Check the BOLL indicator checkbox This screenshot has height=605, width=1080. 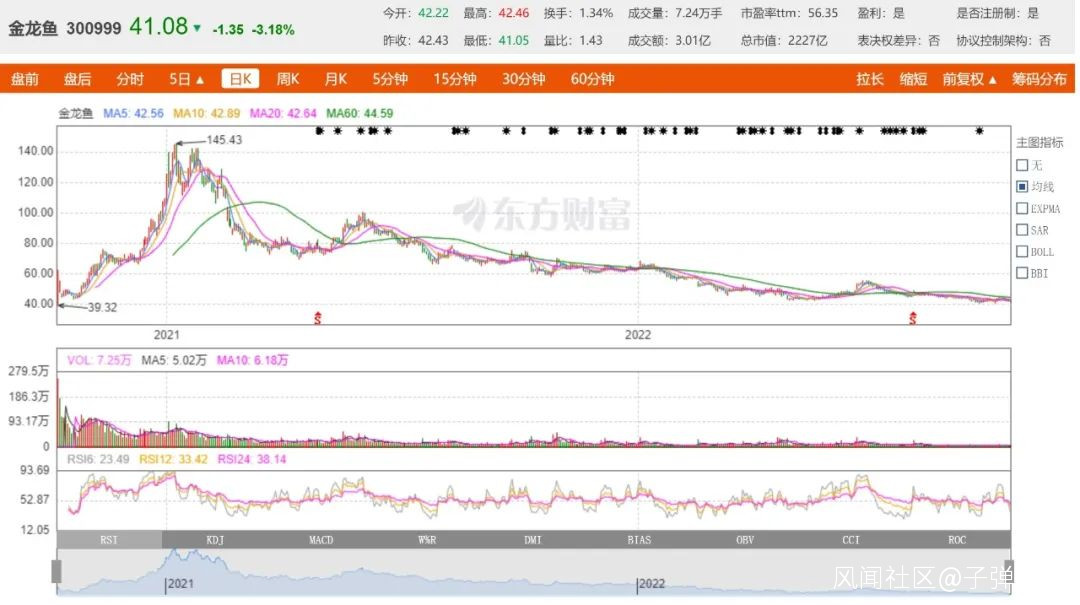click(x=1022, y=252)
